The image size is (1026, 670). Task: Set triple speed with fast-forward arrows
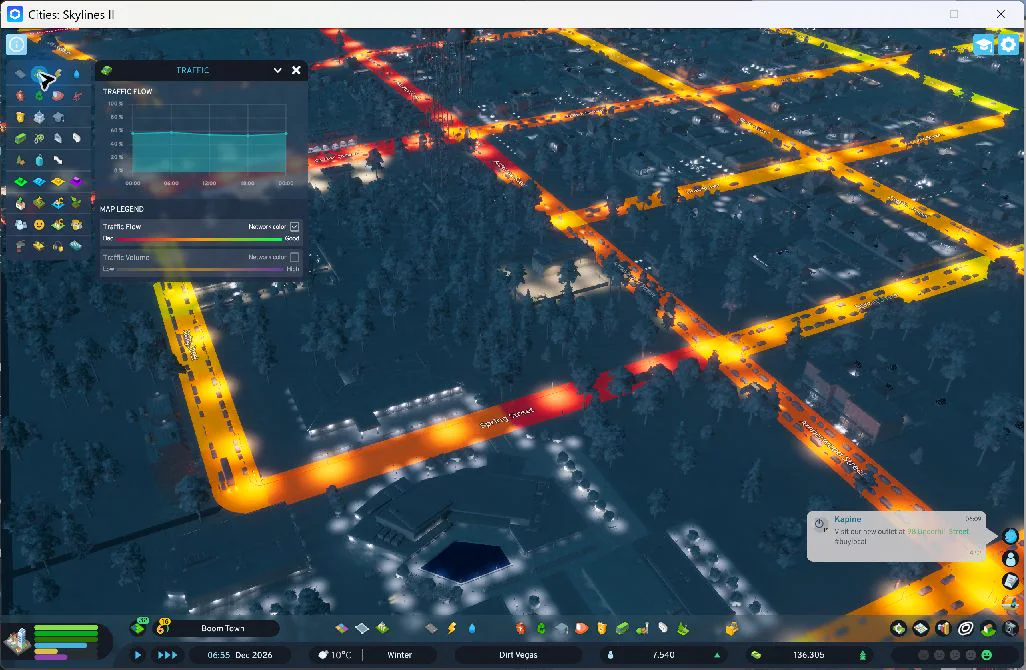[x=168, y=654]
